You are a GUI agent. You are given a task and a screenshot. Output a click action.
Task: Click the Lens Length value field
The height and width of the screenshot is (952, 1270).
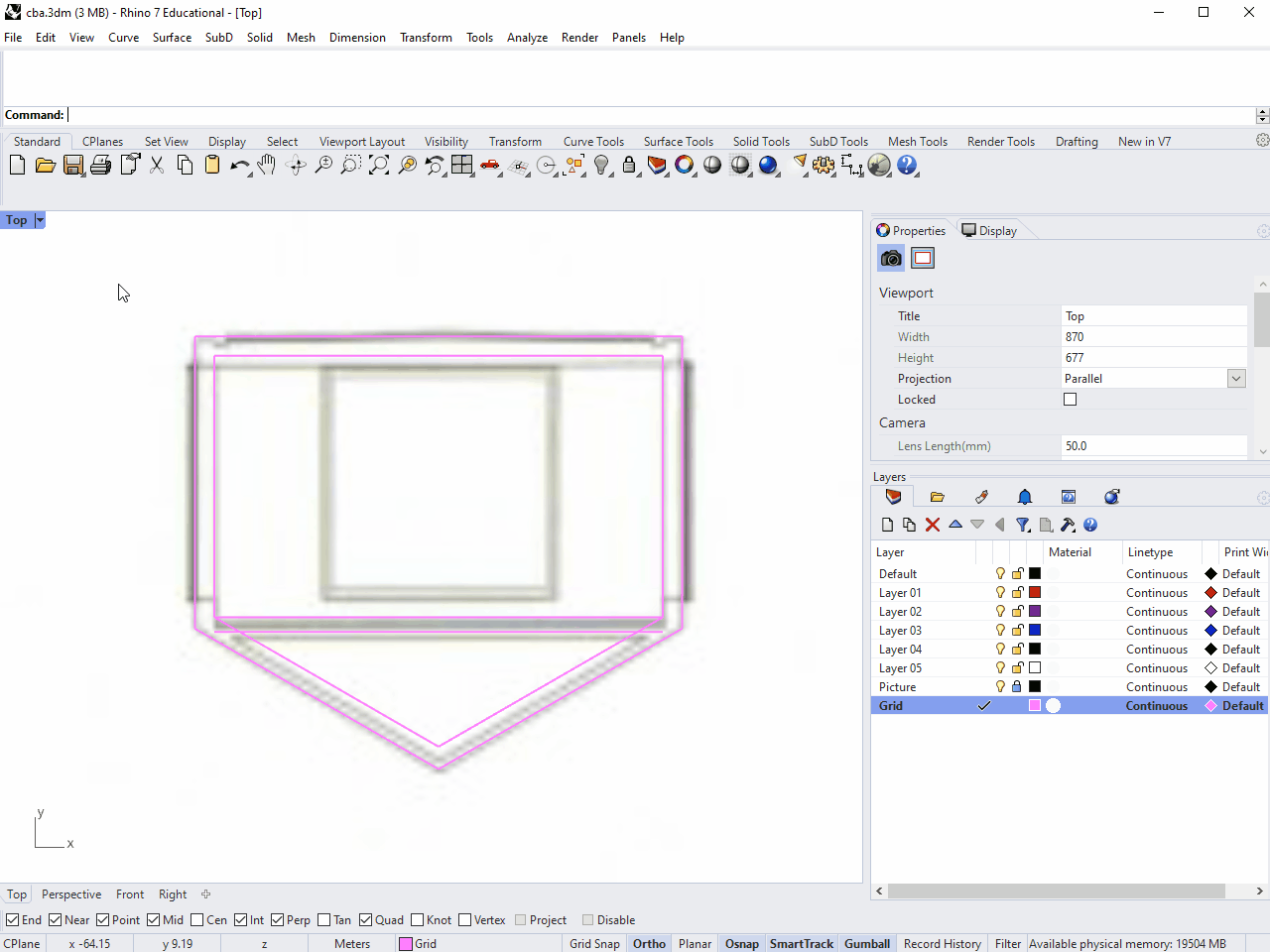coord(1154,446)
